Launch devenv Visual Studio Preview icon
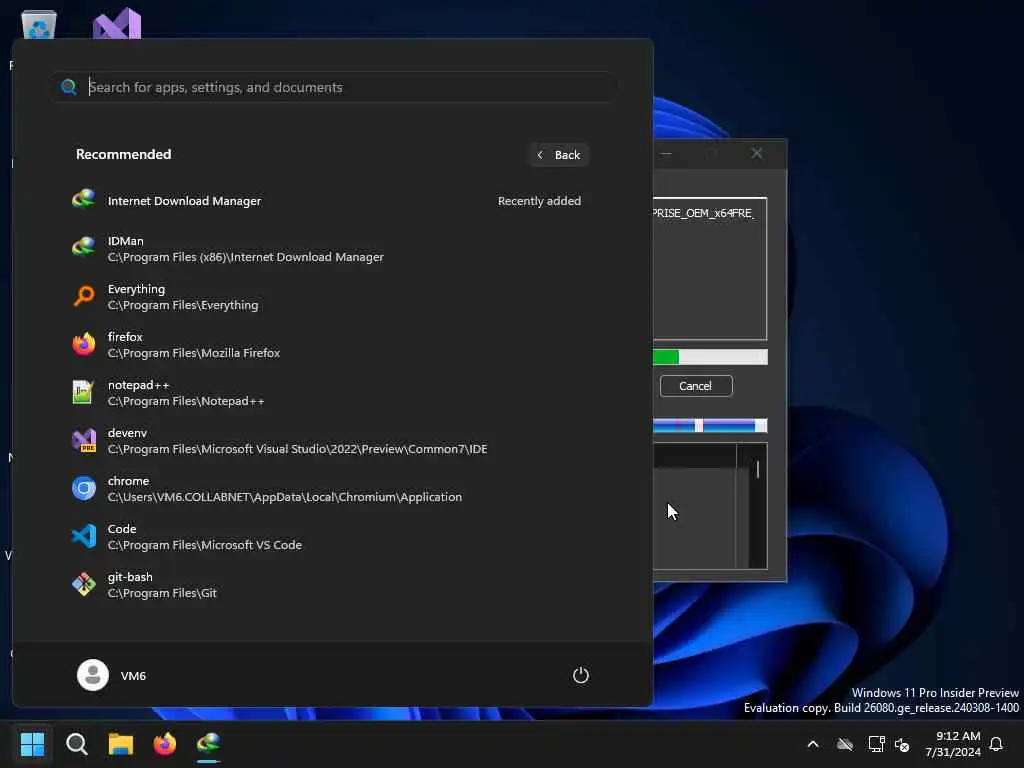1024x768 pixels. click(x=84, y=440)
